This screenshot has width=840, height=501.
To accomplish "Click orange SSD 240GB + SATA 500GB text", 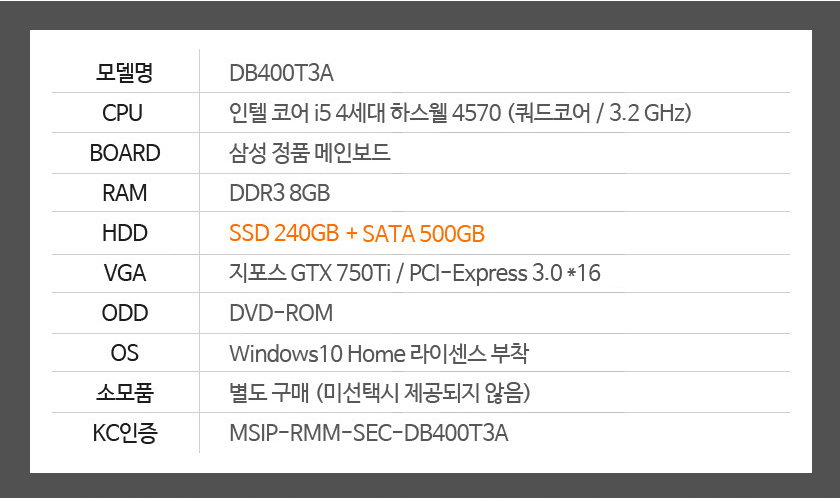I will [x=357, y=234].
